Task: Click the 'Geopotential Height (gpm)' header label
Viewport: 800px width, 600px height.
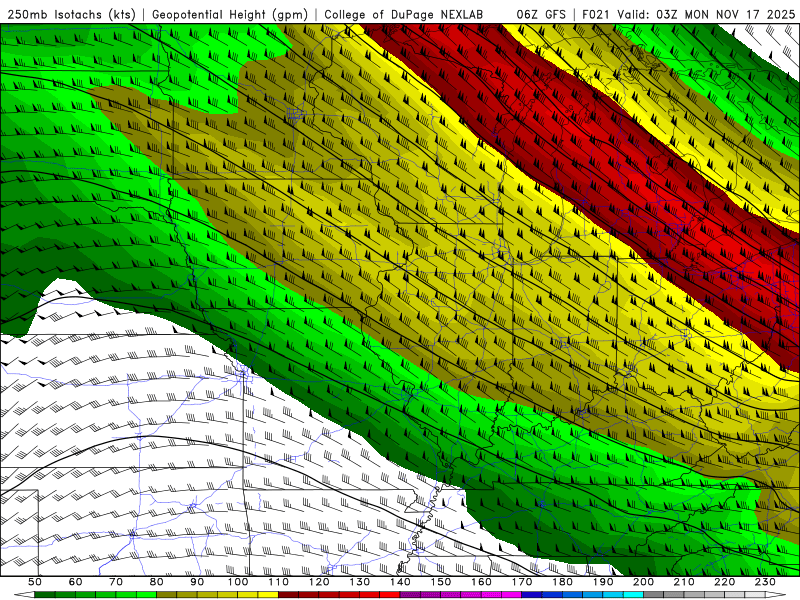Action: pyautogui.click(x=230, y=14)
